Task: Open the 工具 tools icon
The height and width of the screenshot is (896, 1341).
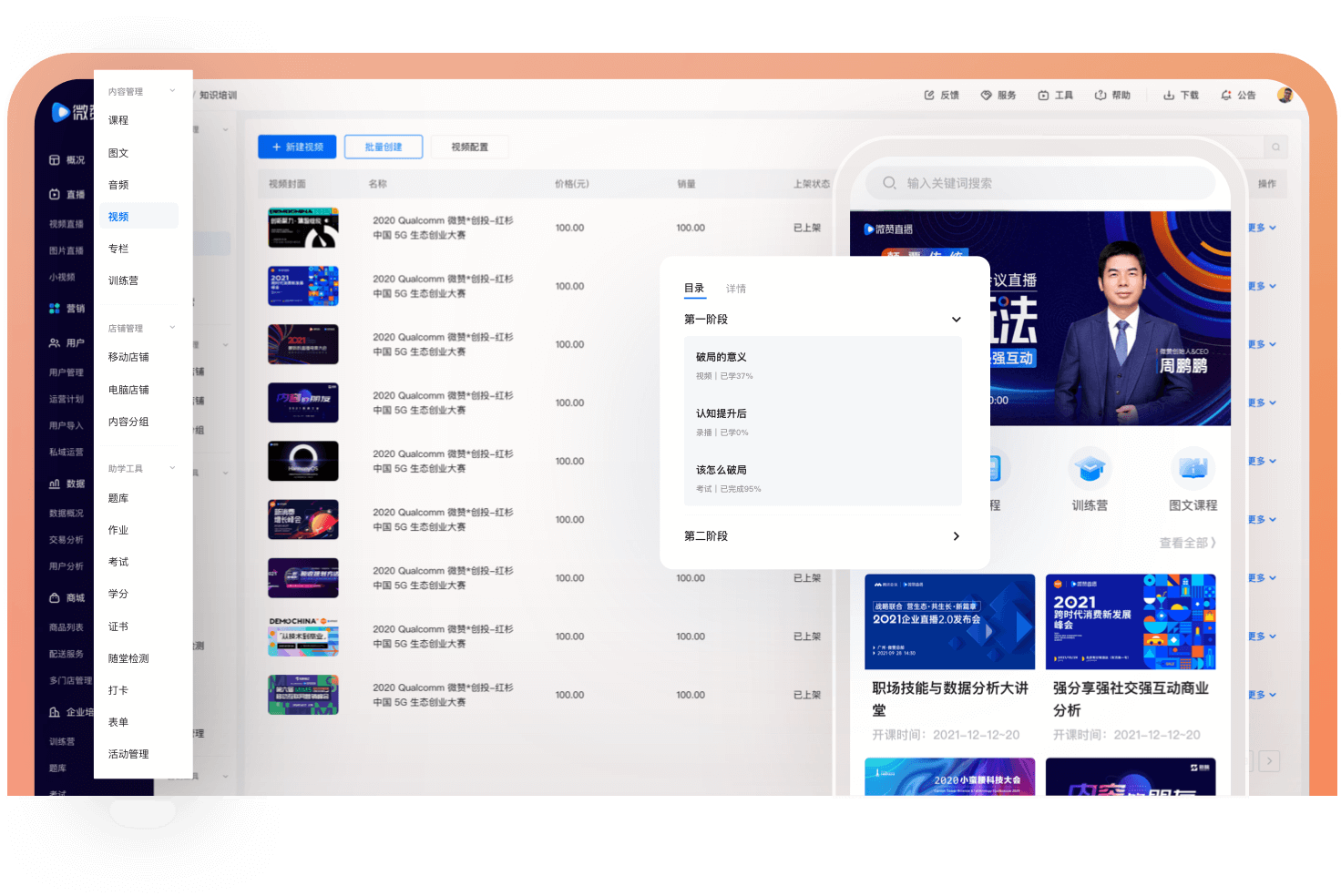Action: point(1043,96)
